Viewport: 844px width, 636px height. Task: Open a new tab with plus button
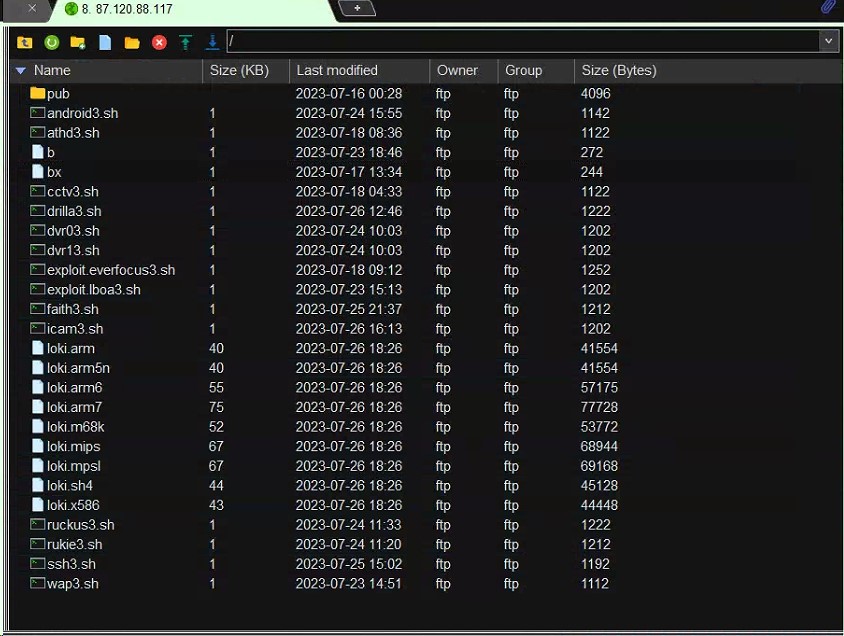click(x=357, y=8)
